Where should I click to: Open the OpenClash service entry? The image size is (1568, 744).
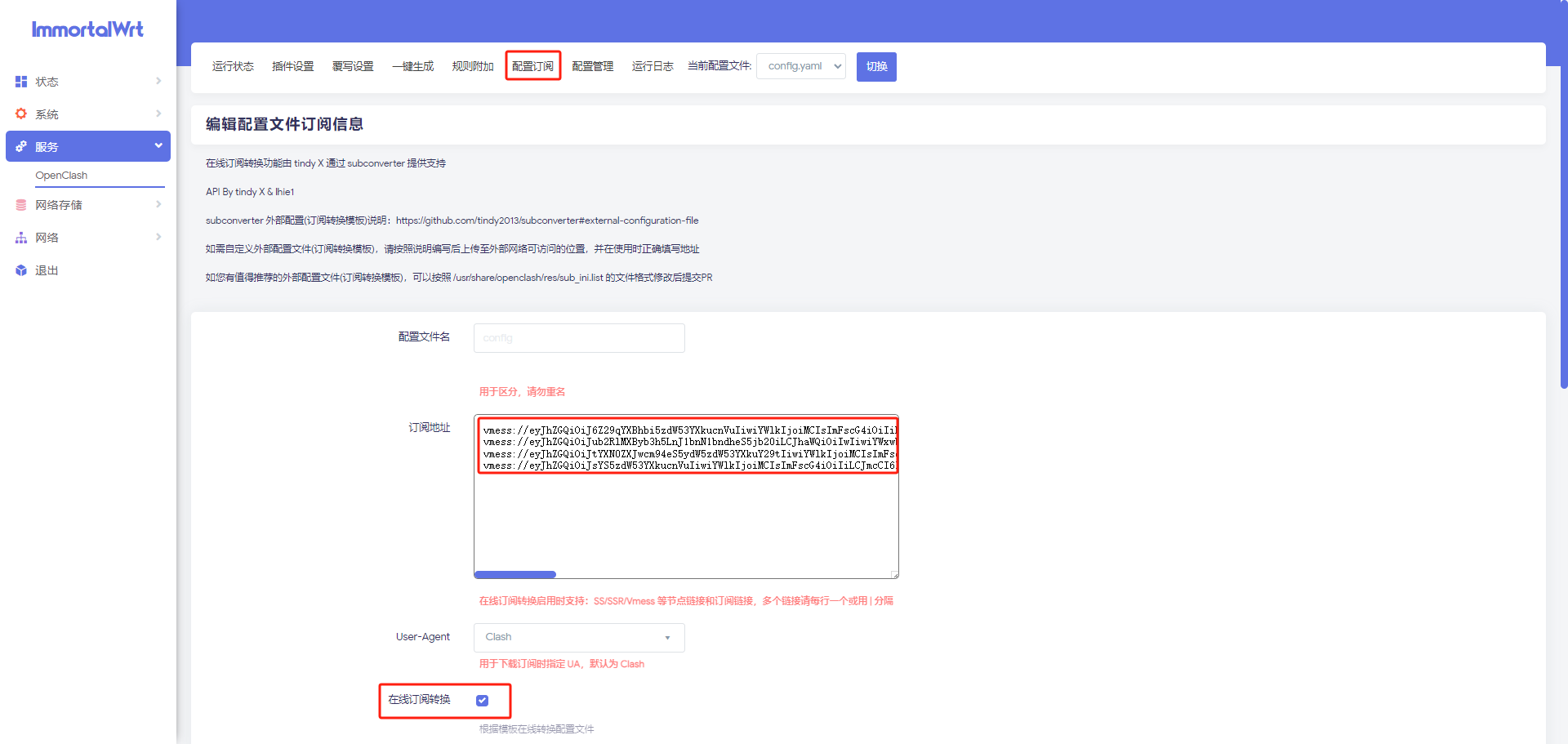(x=62, y=175)
